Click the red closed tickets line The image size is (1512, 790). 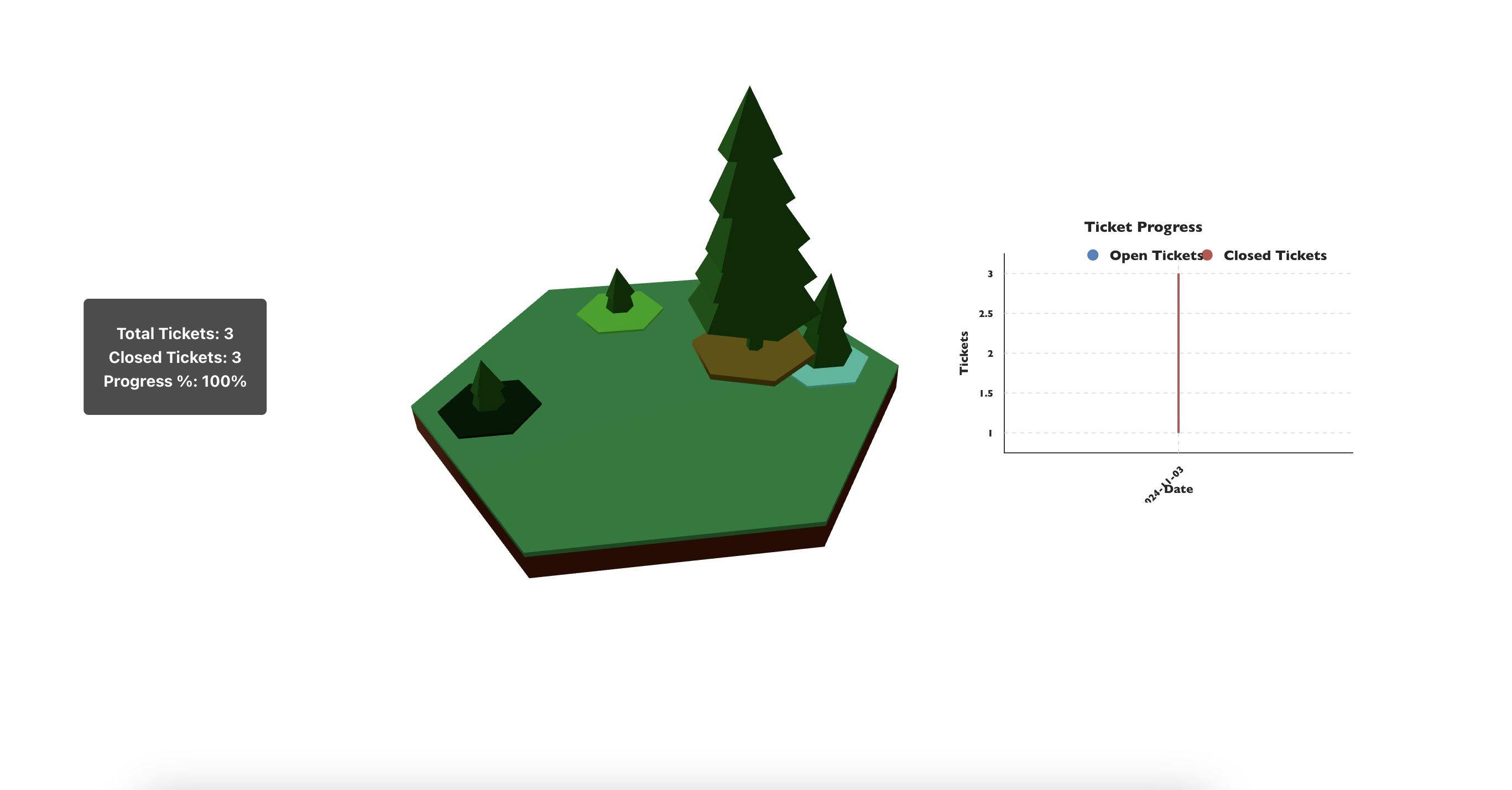point(1178,352)
